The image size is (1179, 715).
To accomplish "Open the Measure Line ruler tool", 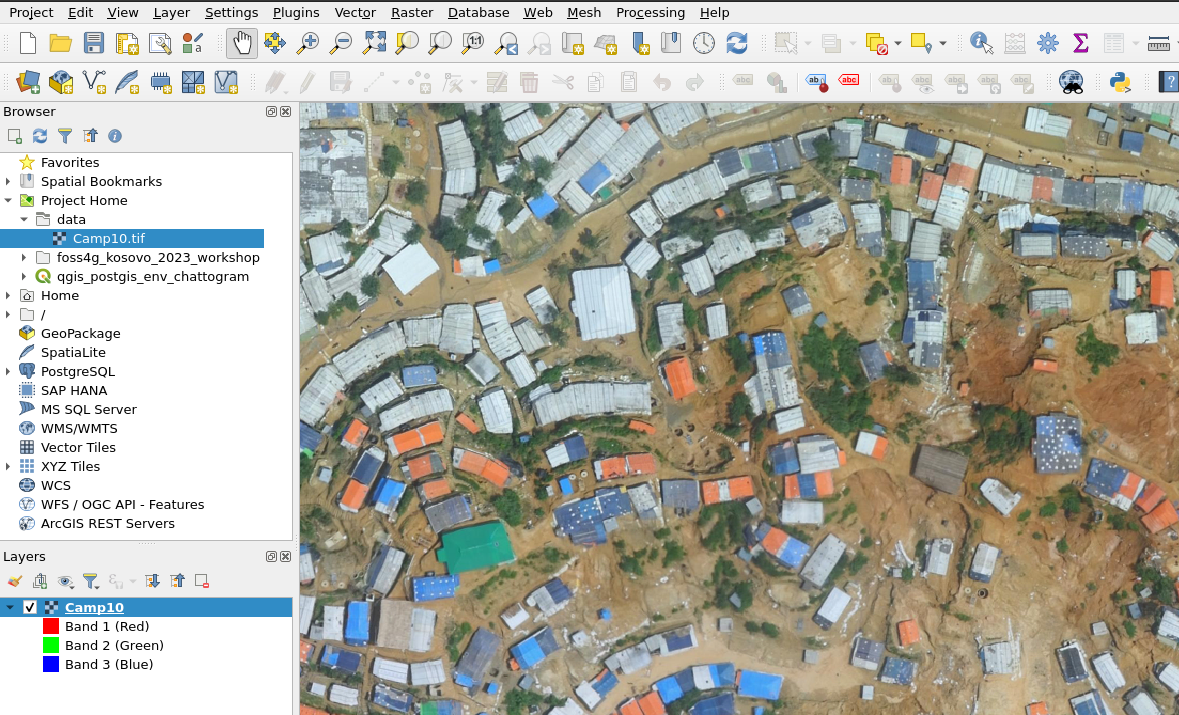I will 1158,43.
